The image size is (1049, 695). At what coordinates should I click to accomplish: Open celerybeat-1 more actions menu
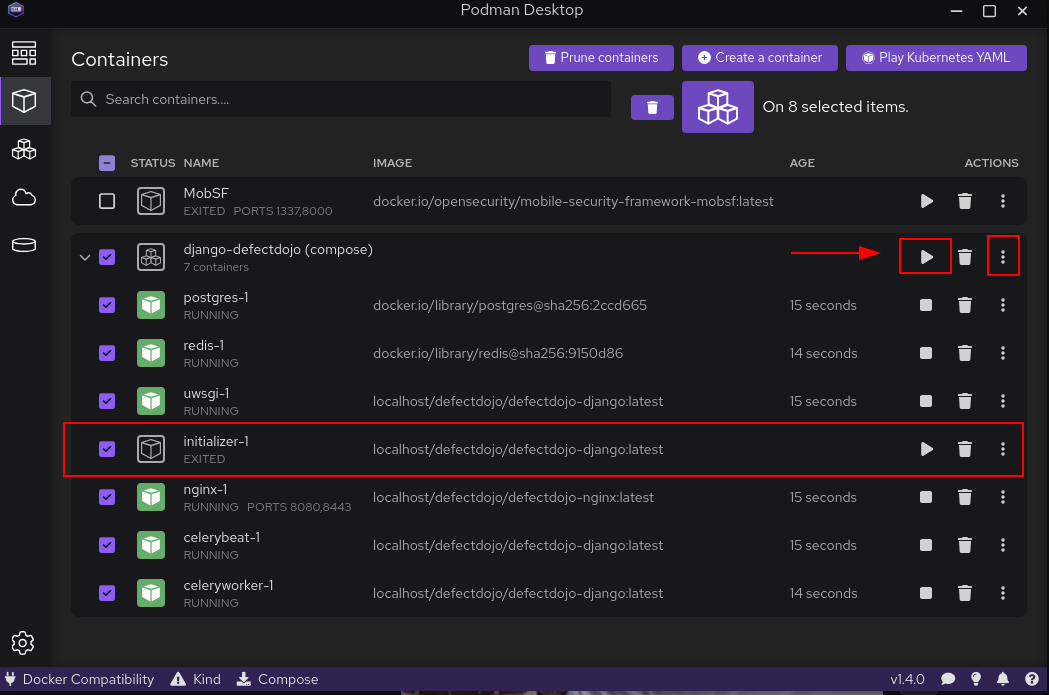[x=1002, y=545]
